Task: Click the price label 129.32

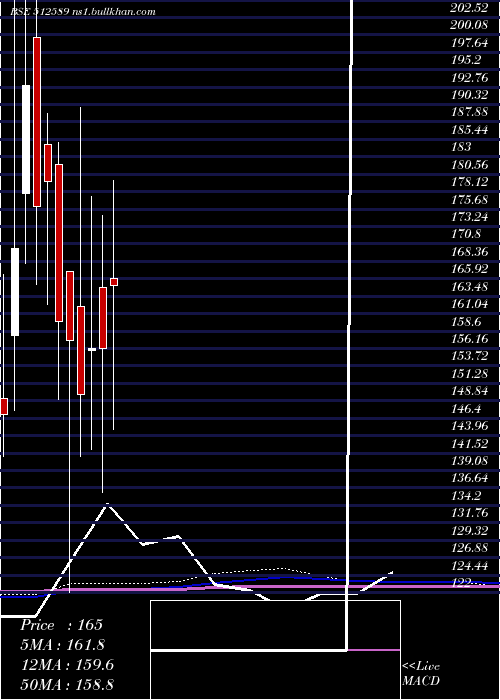Action: tap(469, 530)
